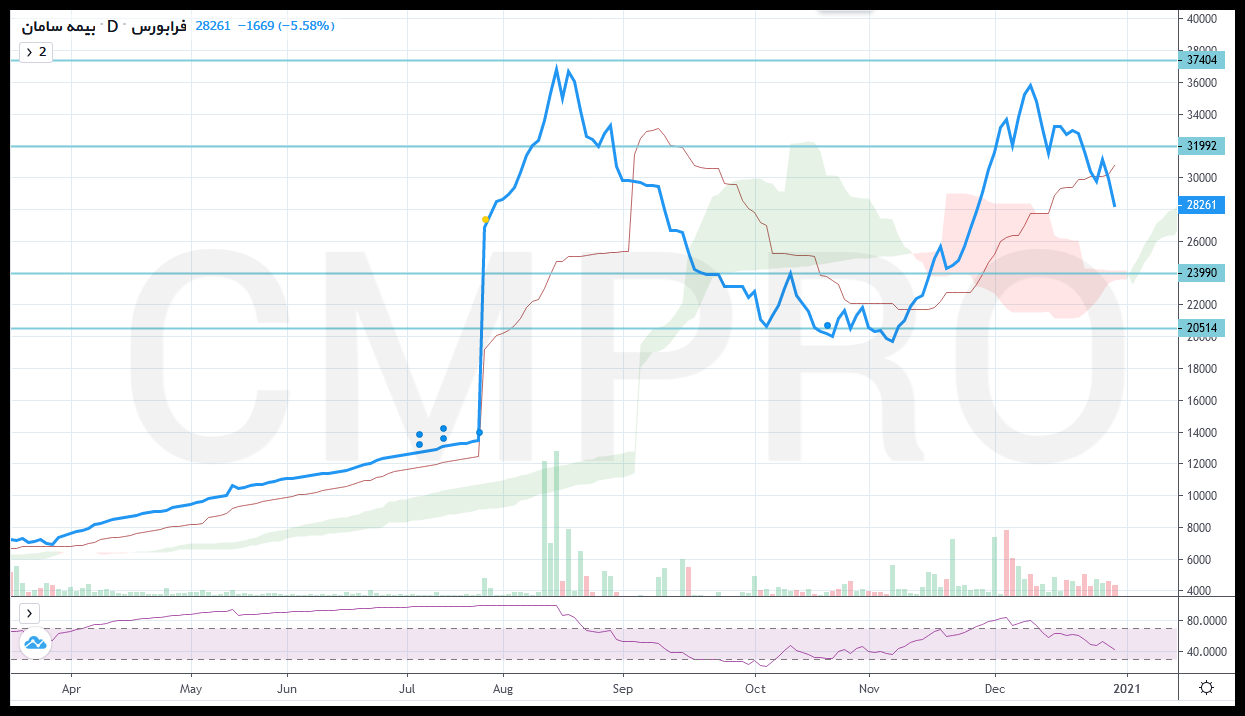This screenshot has height=716, width=1245.
Task: Click the 30000 price scale label
Action: tap(1201, 178)
